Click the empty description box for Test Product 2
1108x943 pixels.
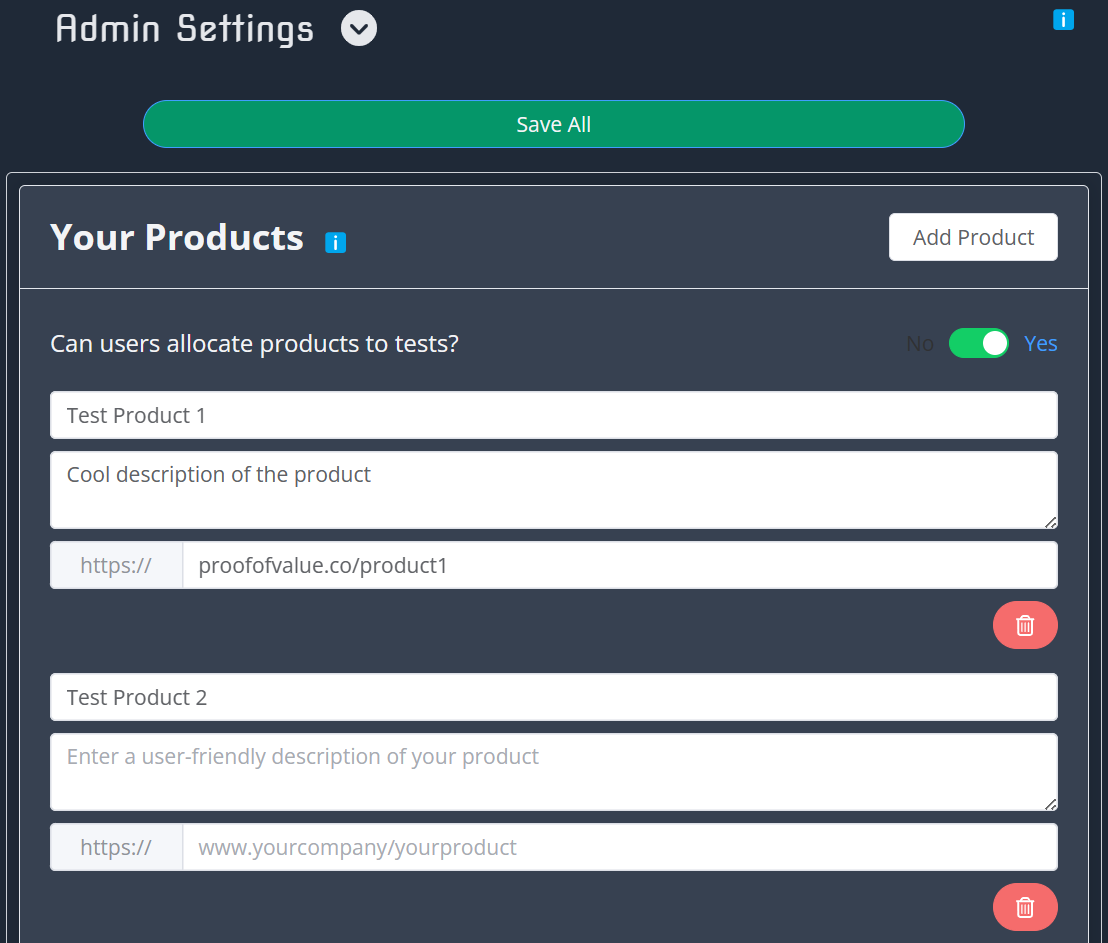pos(553,770)
